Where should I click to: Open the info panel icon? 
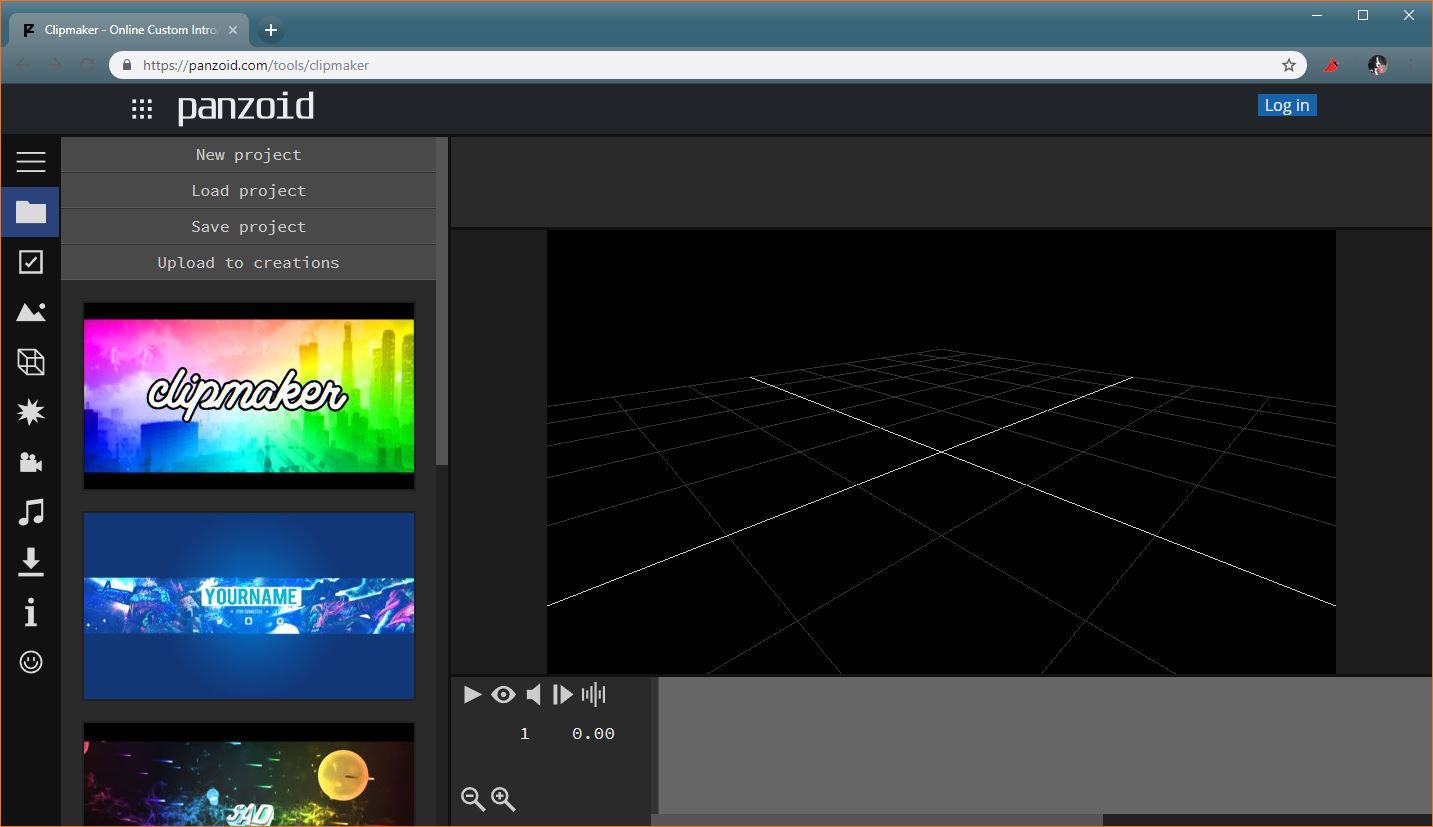[31, 612]
